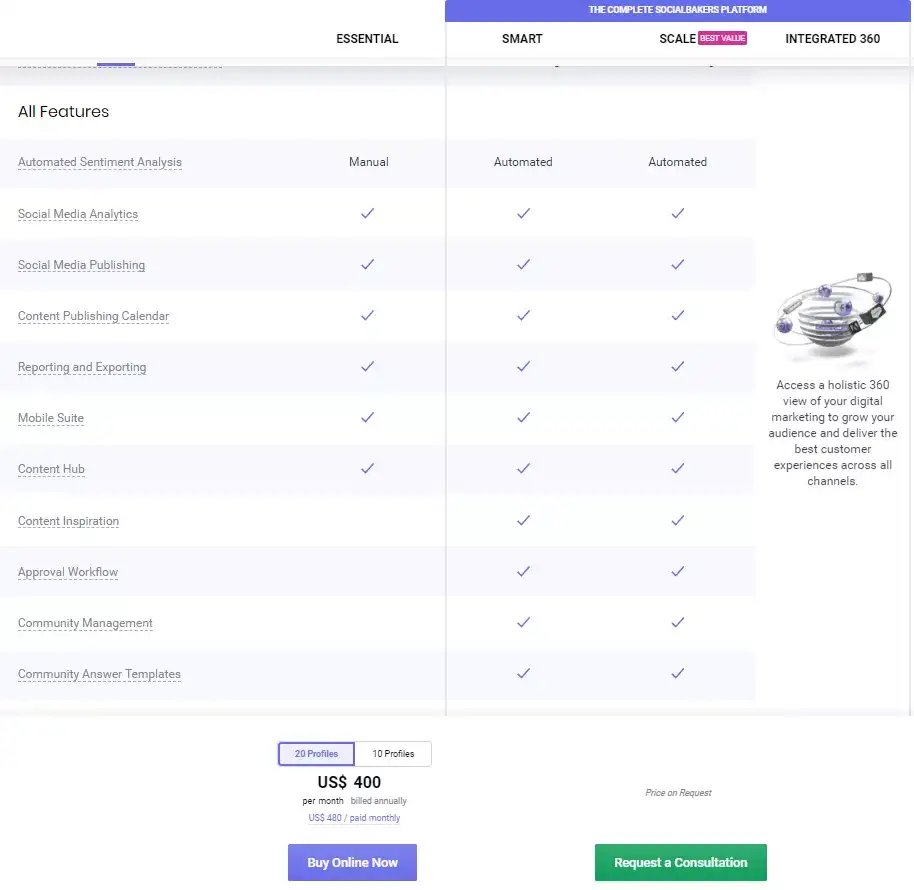The width and height of the screenshot is (914, 890).
Task: Click the Best Value badge
Action: click(x=722, y=39)
